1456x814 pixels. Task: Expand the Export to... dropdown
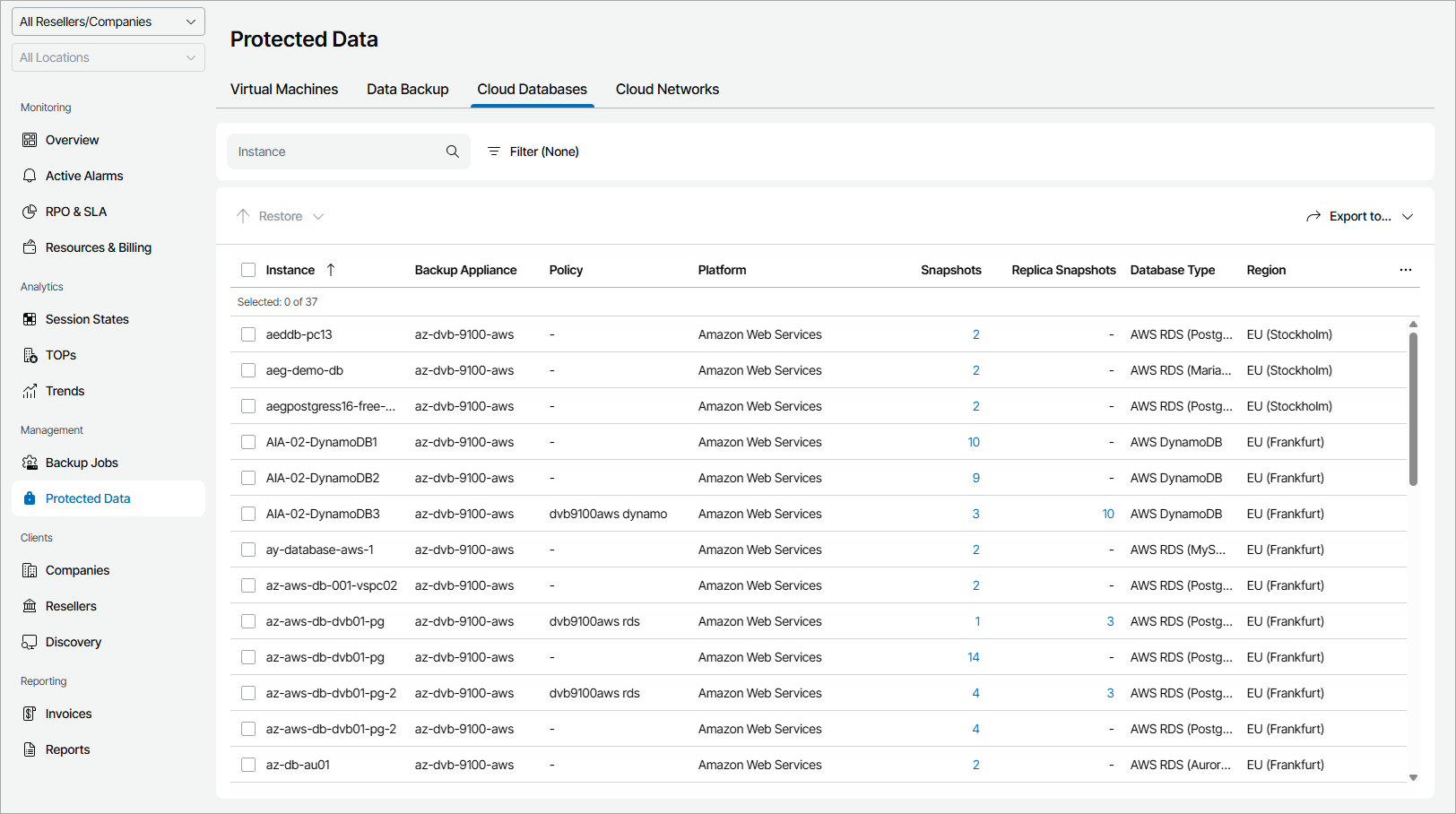click(1360, 216)
